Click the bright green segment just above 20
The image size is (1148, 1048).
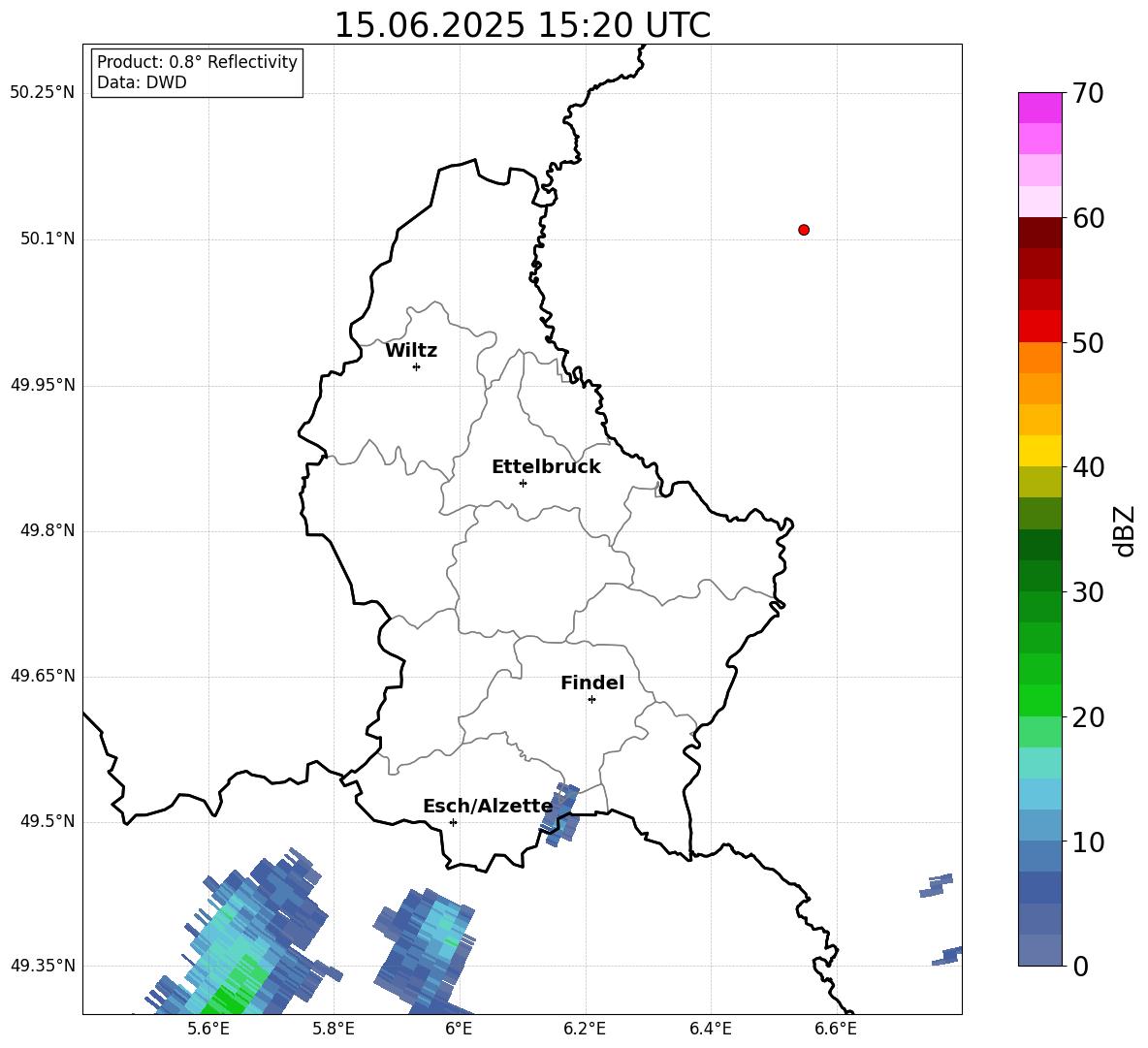pos(1039,700)
